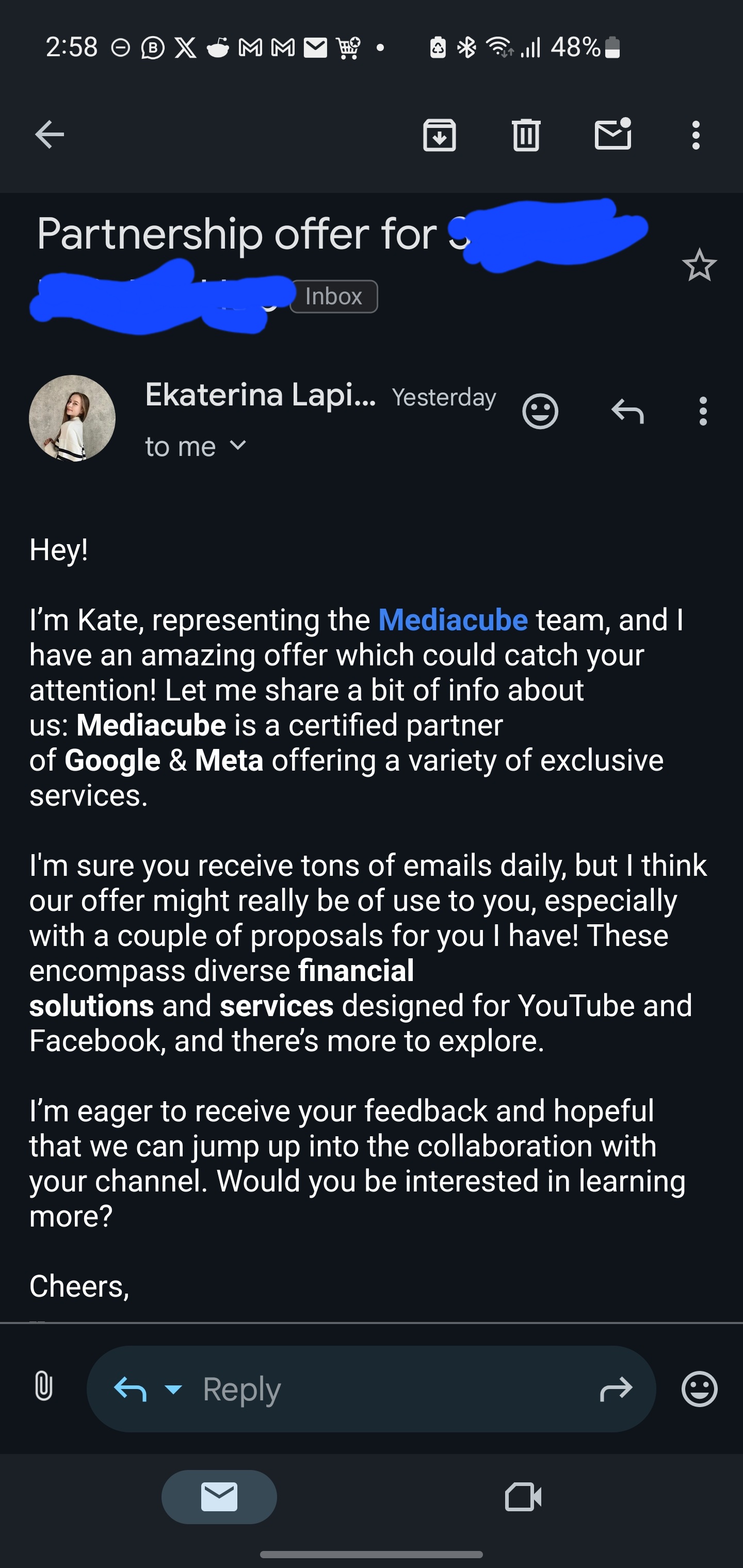The height and width of the screenshot is (1568, 743).
Task: Open the blue Mediacube link
Action: tap(453, 619)
